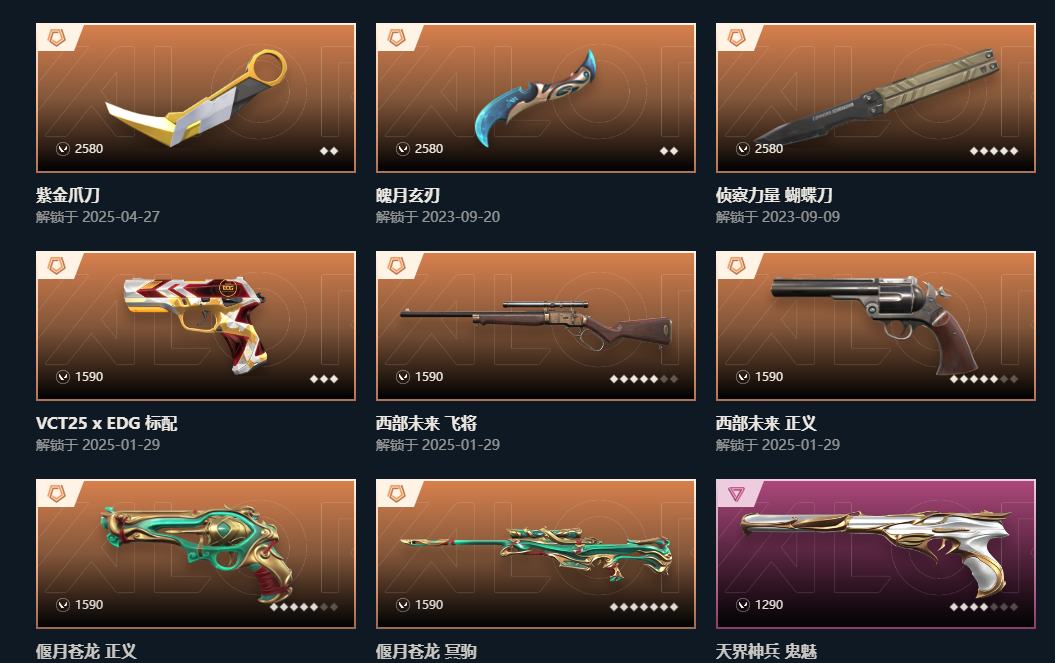Click the VP currency icon beside 1290
The width and height of the screenshot is (1055, 663).
pyautogui.click(x=743, y=604)
